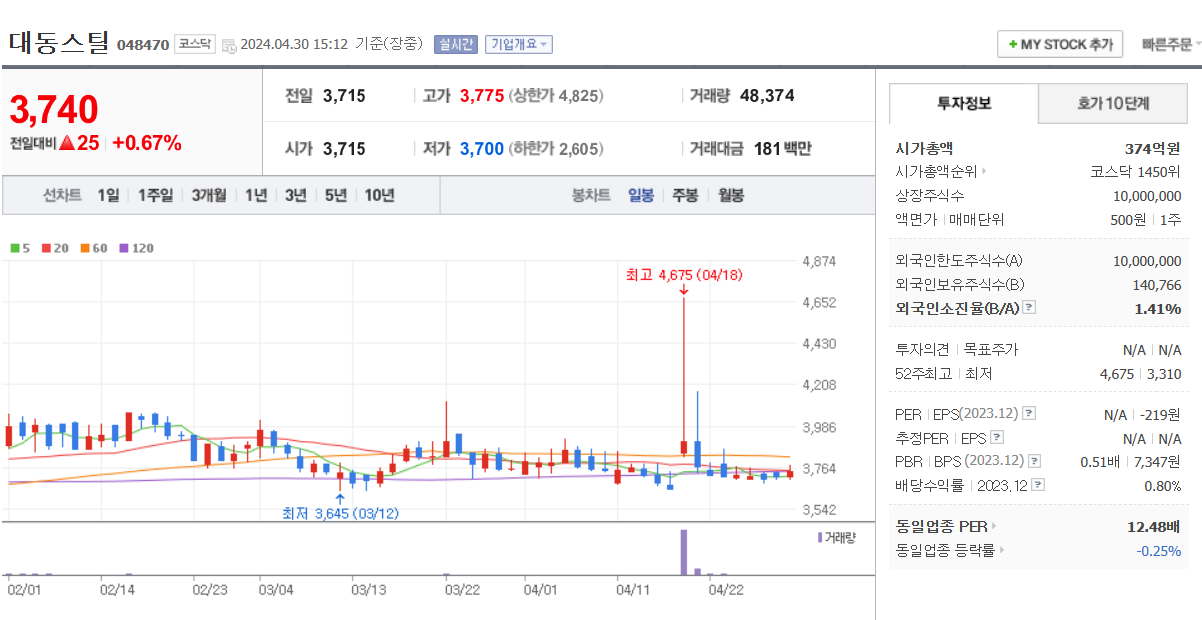
Task: Click the stock code 048470
Action: pyautogui.click(x=143, y=45)
